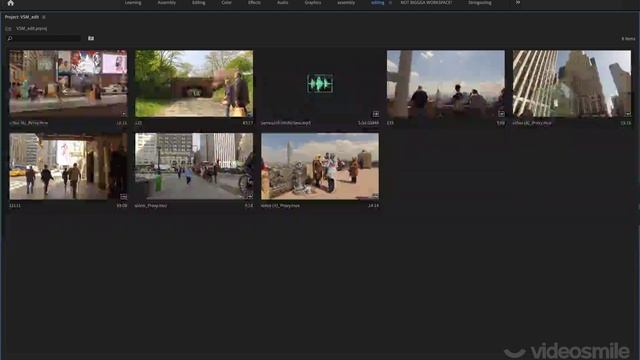Expand workspace overflow double-arrow menu
This screenshot has height=360, width=640.
[x=518, y=2]
